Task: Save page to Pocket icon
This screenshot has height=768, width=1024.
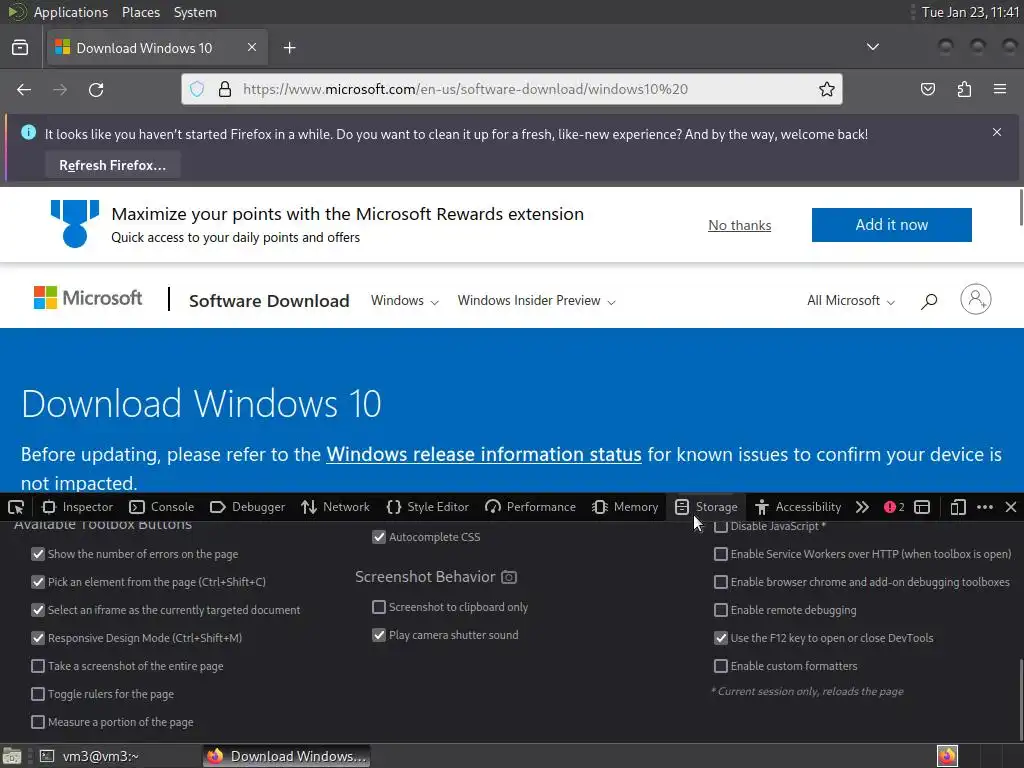Action: (x=927, y=89)
